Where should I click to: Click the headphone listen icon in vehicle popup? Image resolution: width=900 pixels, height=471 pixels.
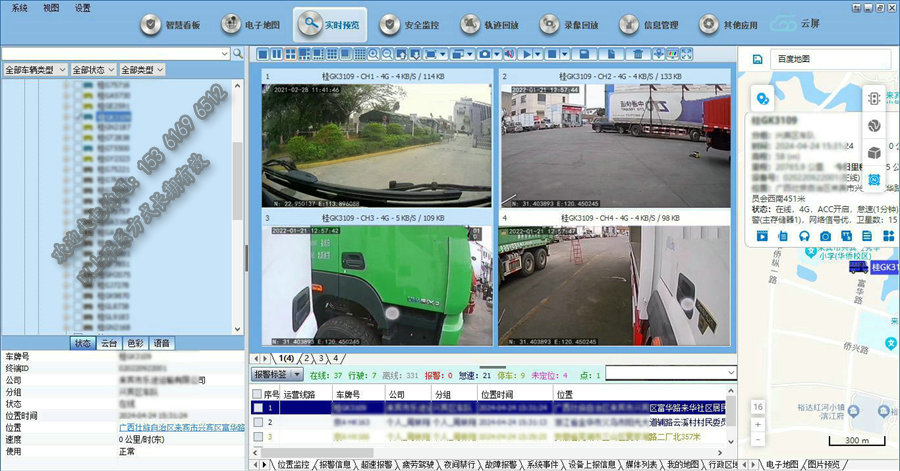click(804, 236)
